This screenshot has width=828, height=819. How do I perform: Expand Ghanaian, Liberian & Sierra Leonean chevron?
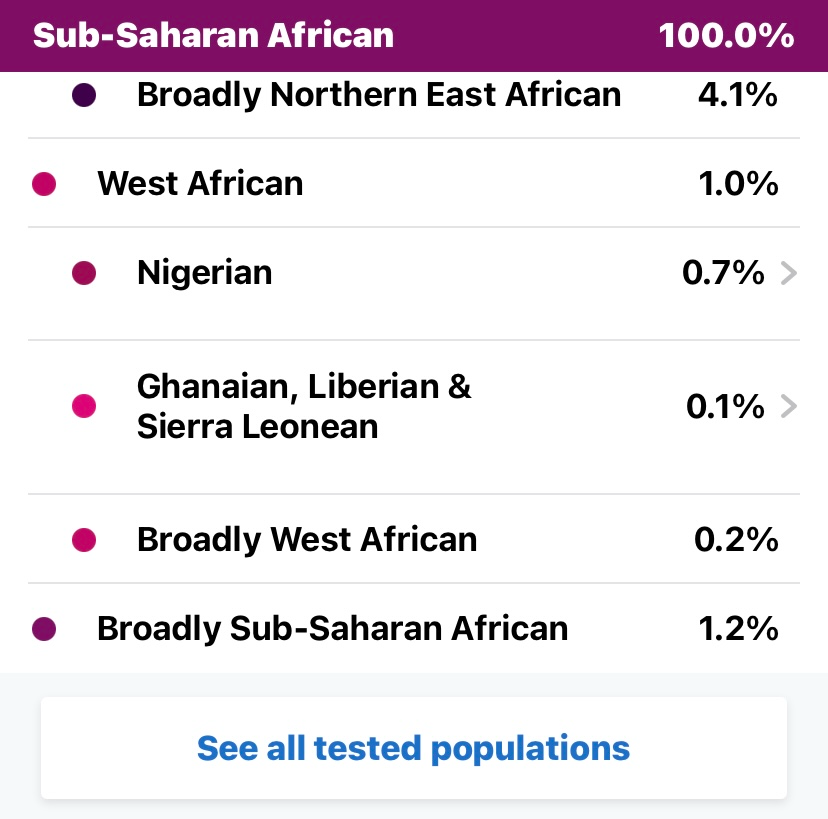click(x=788, y=406)
